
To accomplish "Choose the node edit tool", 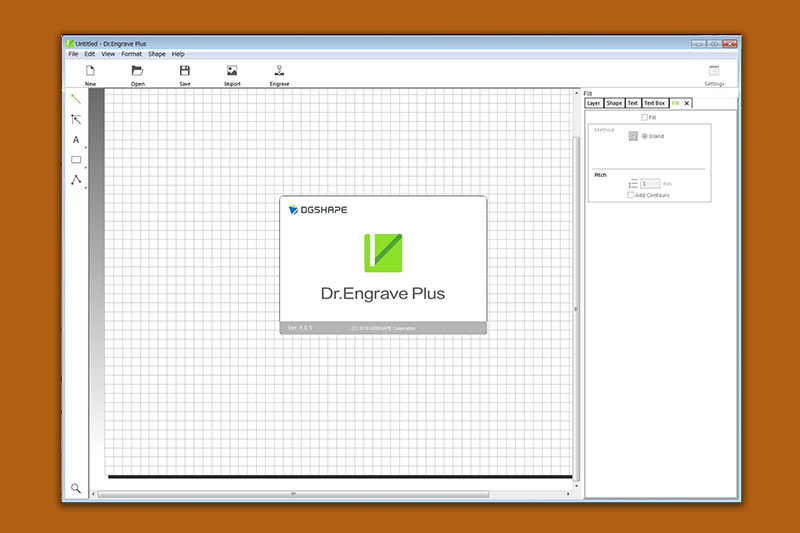I will coord(76,119).
